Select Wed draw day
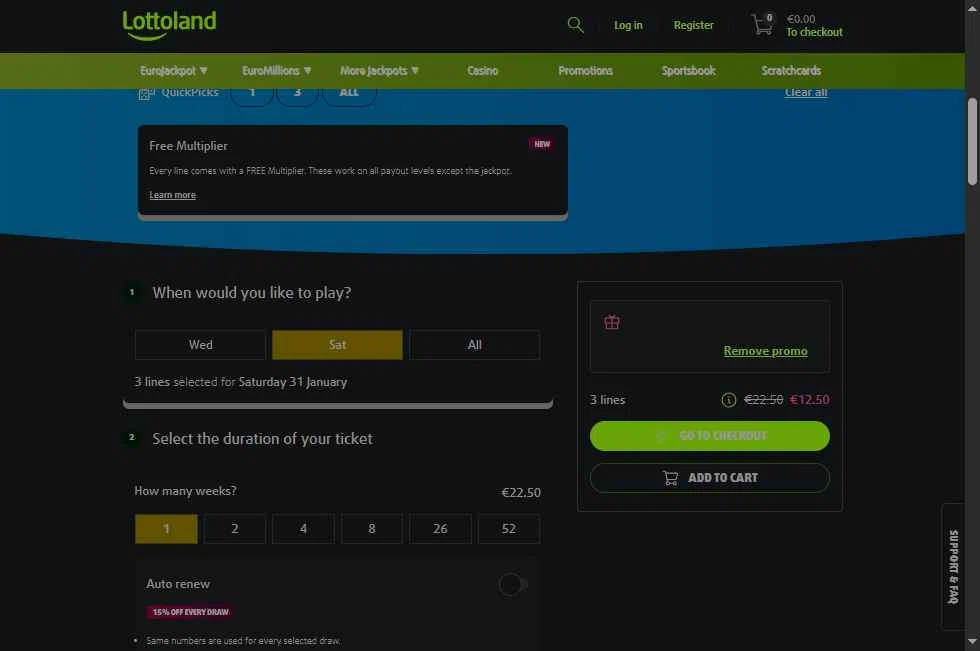Viewport: 980px width, 651px height. (201, 345)
